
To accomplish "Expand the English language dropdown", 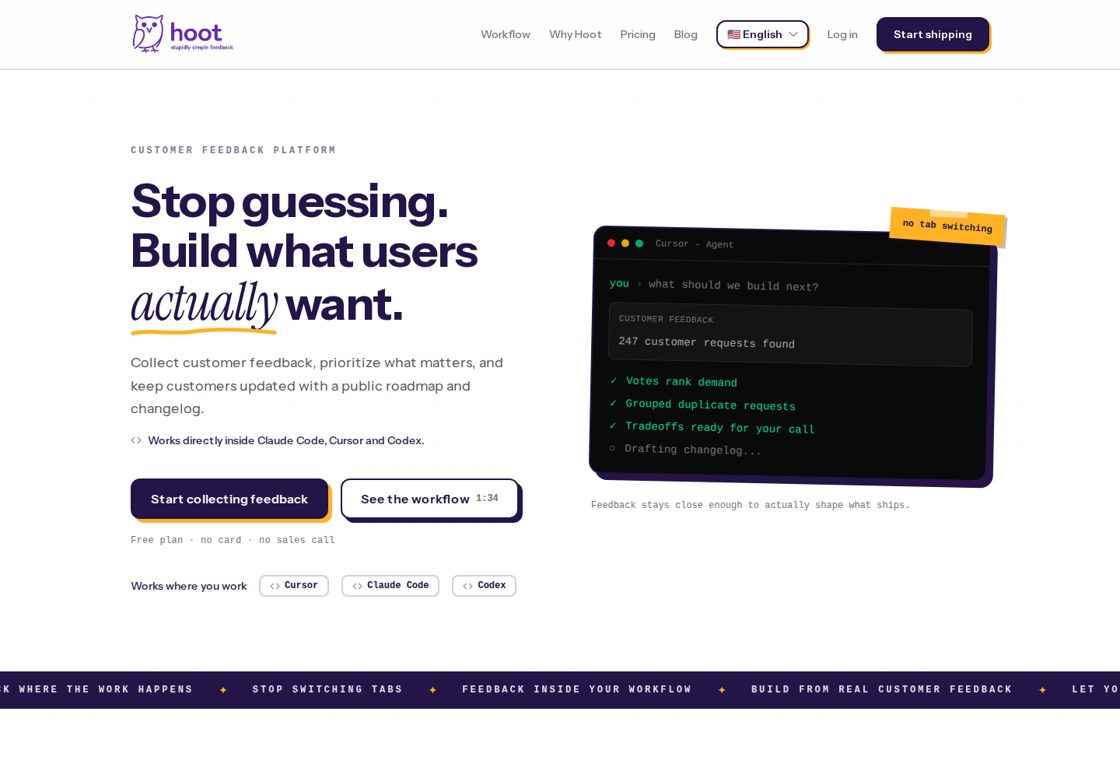I will (x=762, y=34).
